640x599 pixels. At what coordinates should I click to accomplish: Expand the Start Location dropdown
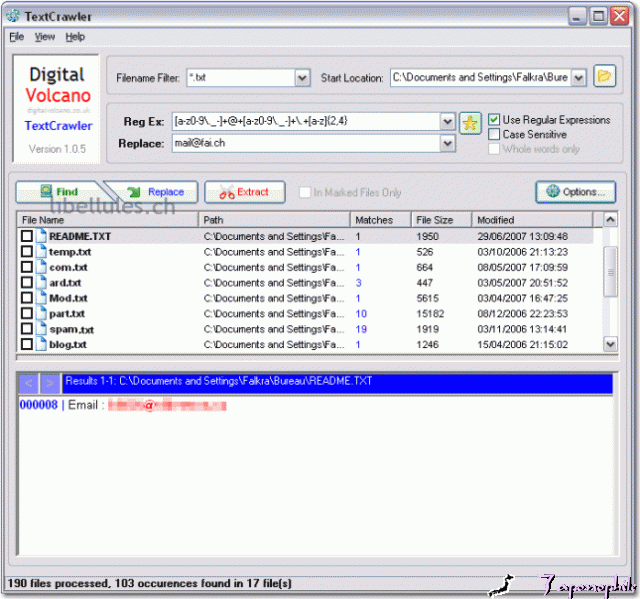click(578, 78)
